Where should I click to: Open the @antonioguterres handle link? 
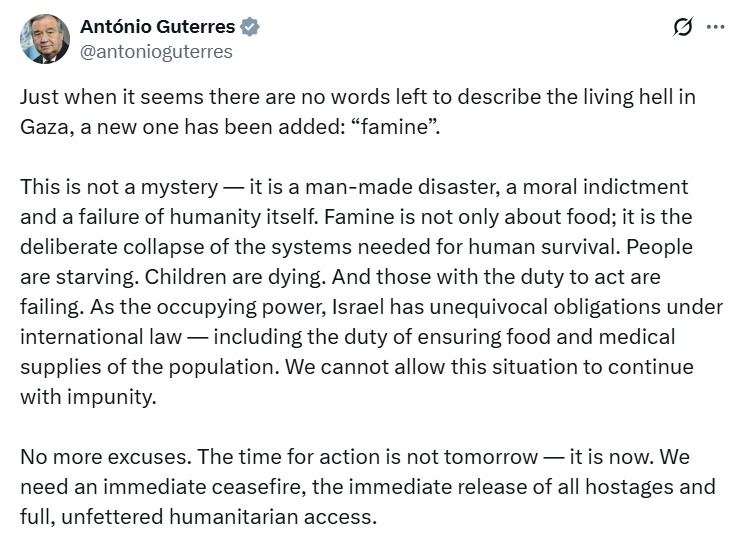156,51
